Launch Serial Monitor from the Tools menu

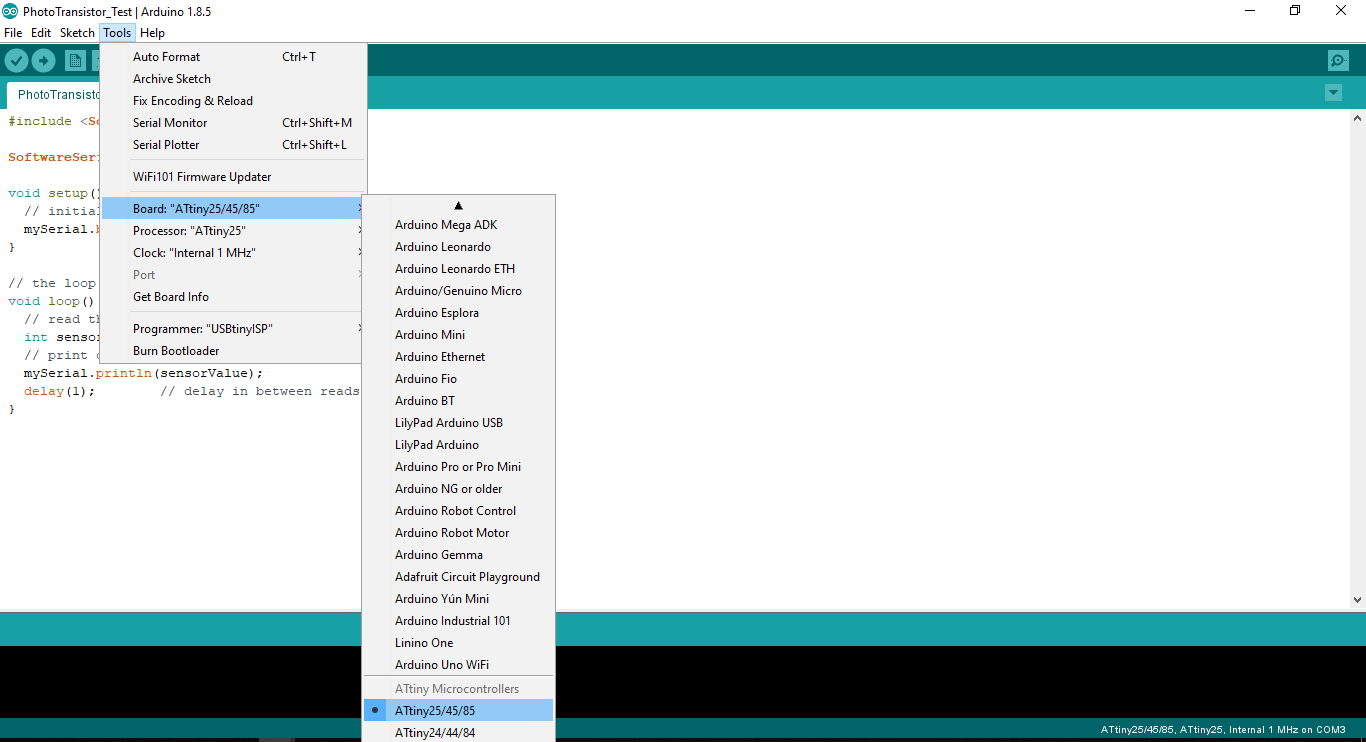coord(234,123)
